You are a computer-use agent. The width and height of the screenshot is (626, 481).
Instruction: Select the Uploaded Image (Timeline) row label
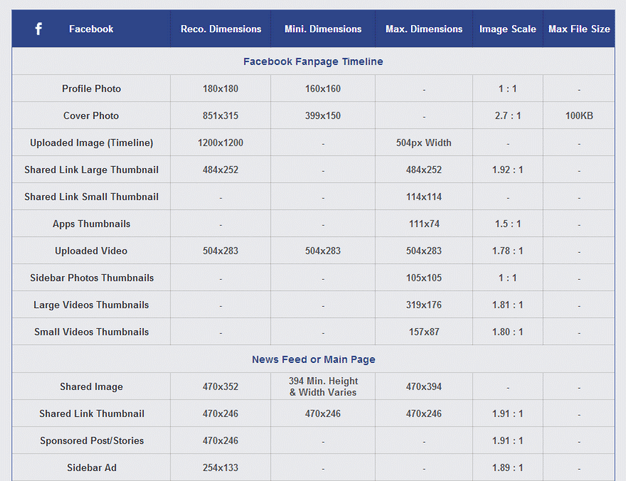pos(91,143)
